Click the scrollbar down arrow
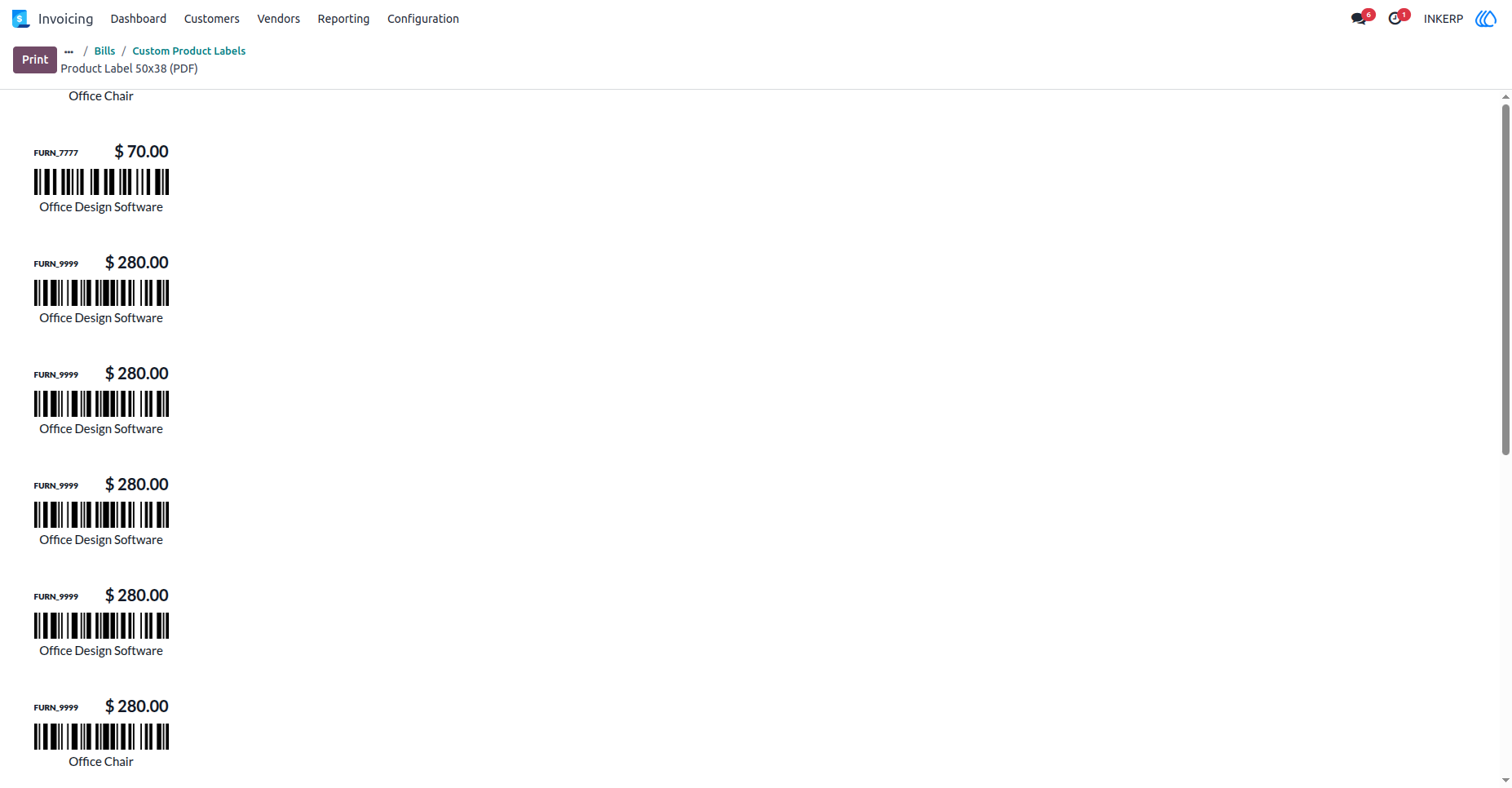This screenshot has width=1512, height=788. tap(1505, 781)
